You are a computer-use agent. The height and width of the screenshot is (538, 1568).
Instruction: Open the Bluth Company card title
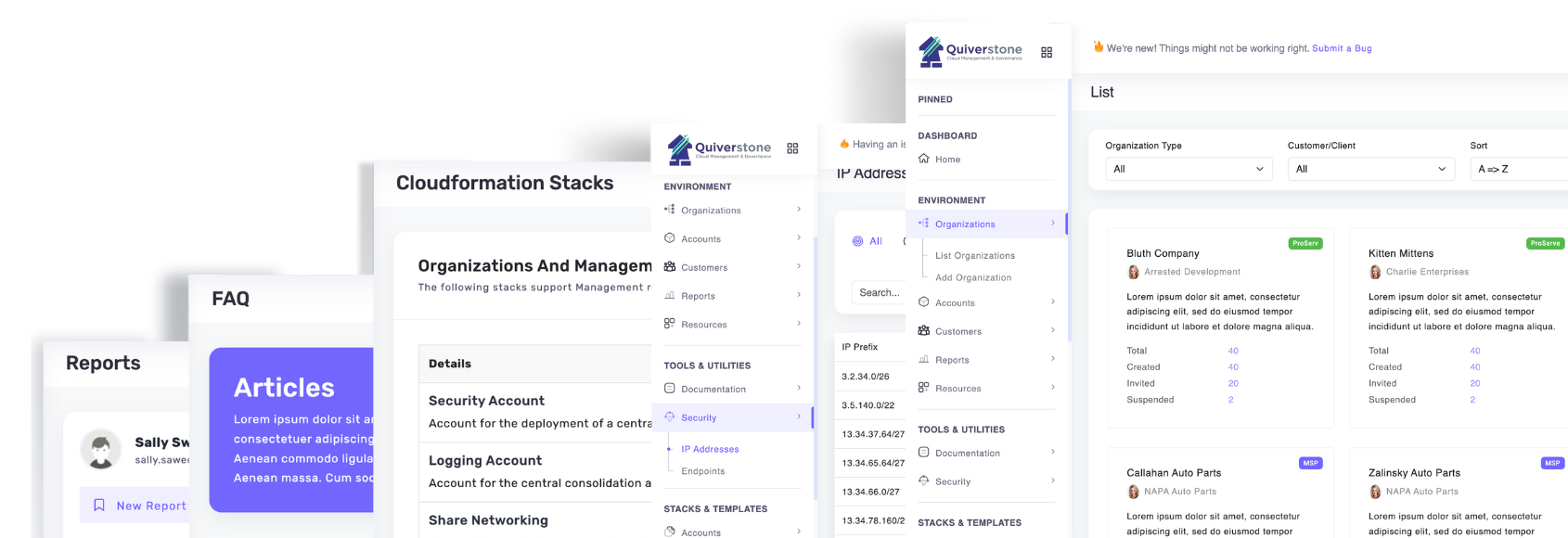[1163, 253]
